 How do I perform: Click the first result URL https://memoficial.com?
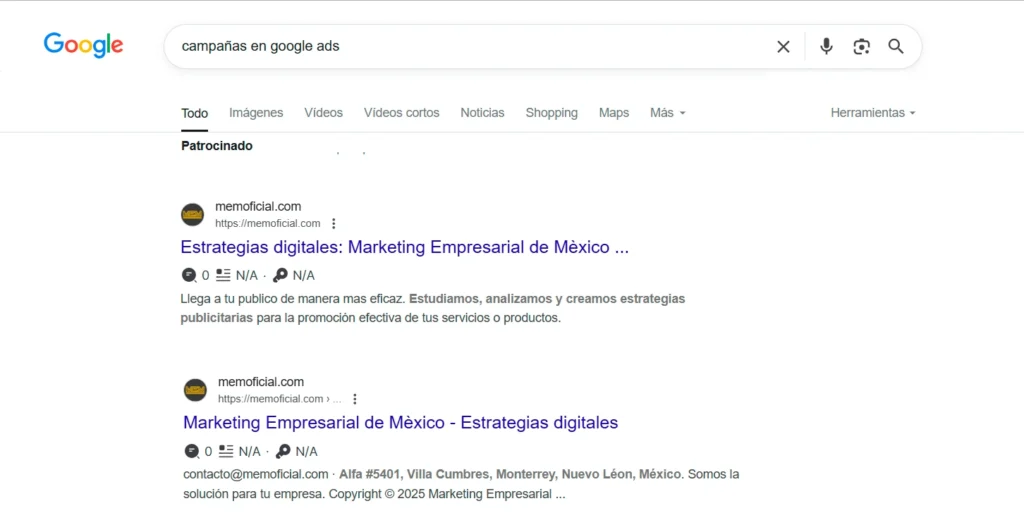[x=268, y=223]
